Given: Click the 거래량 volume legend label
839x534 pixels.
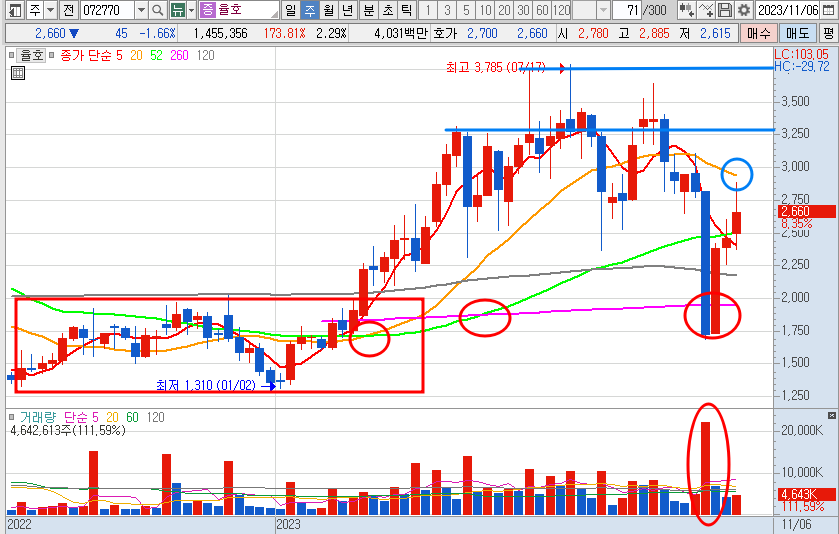Looking at the screenshot, I should pyautogui.click(x=37, y=417).
